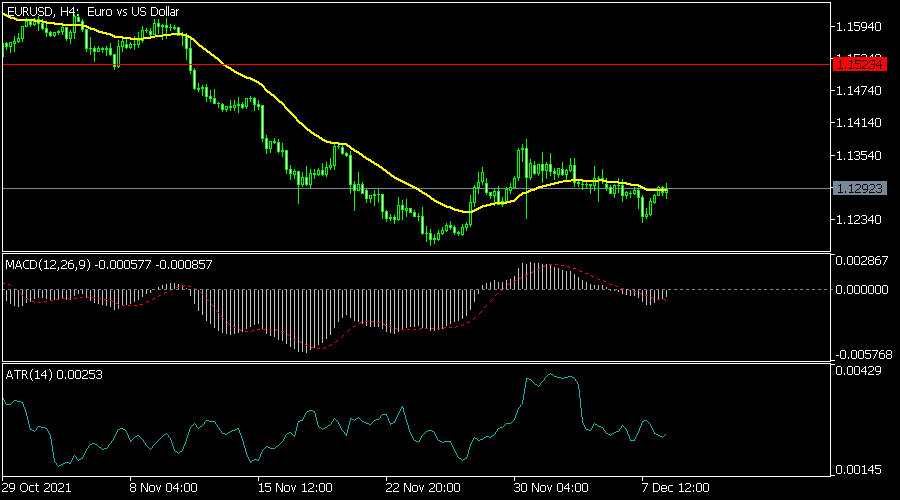Click the 15 Nov 12:00 time label
The image size is (900, 500).
(295, 488)
